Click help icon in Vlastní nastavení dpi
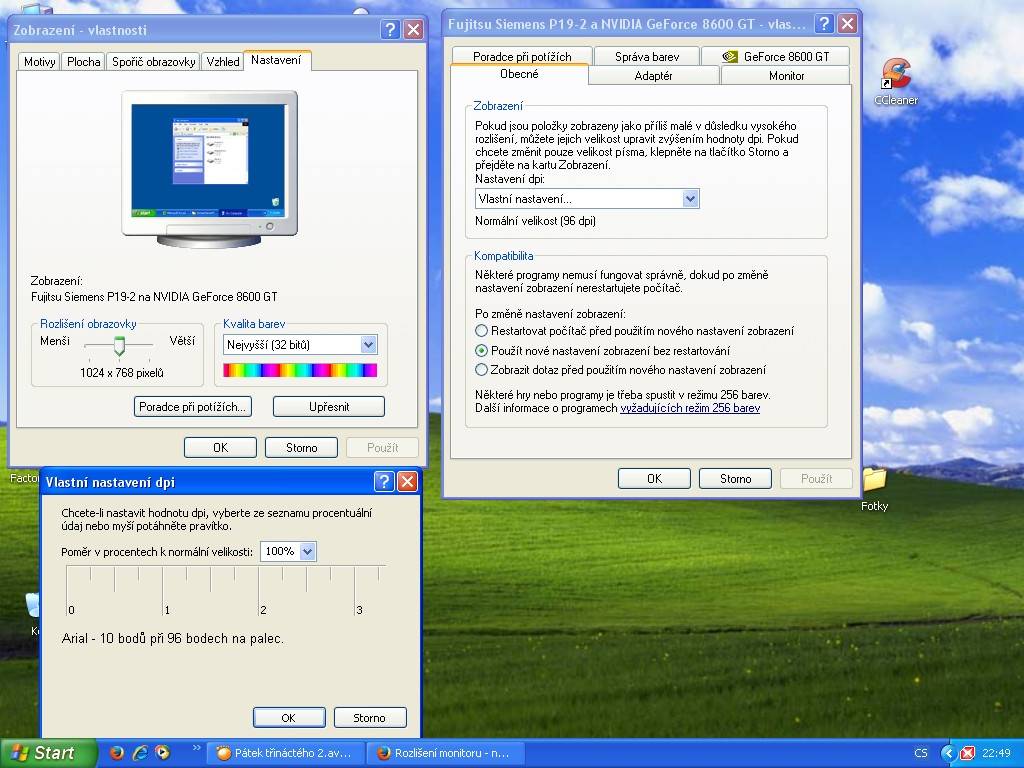This screenshot has height=768, width=1024. coord(384,482)
